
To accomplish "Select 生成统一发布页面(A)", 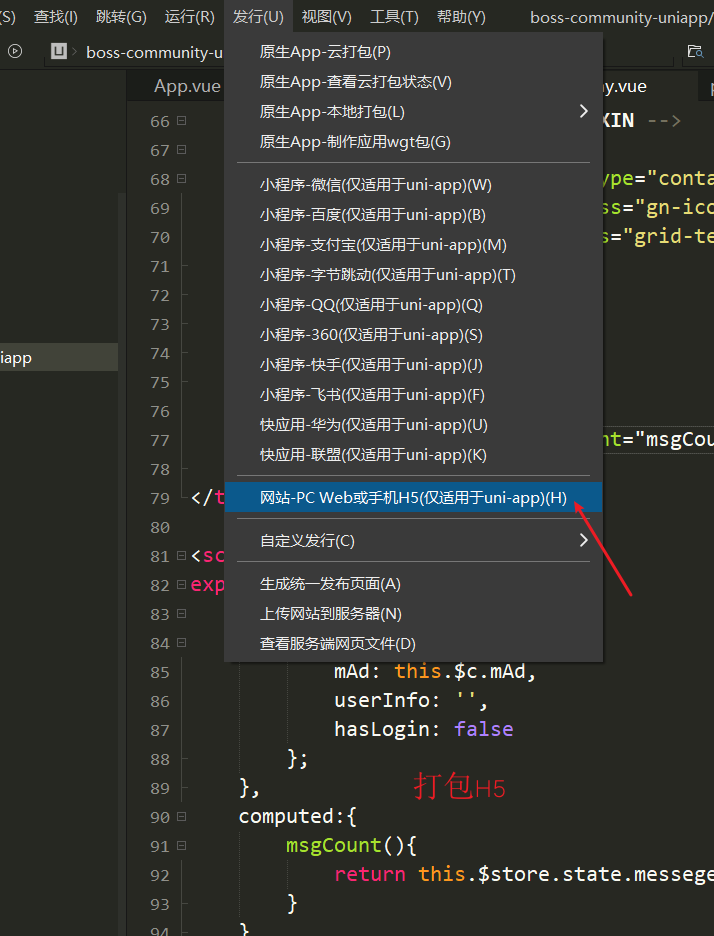I will [413, 584].
